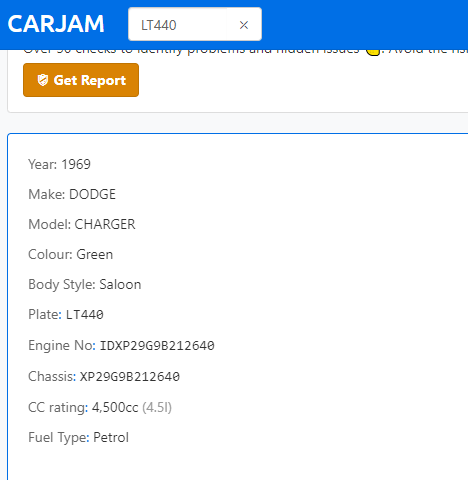Select the text "Make: DODGE"
The height and width of the screenshot is (480, 468).
[x=72, y=194]
